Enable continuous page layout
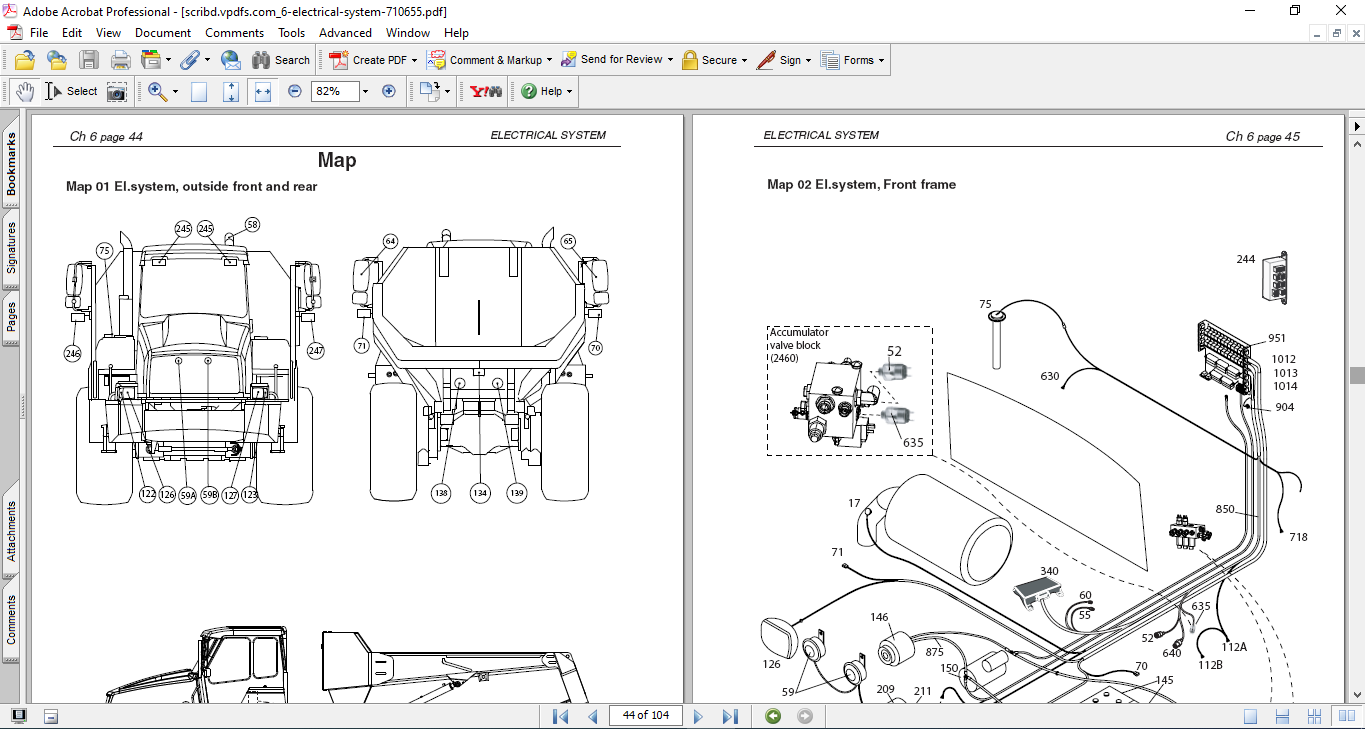 point(1282,716)
